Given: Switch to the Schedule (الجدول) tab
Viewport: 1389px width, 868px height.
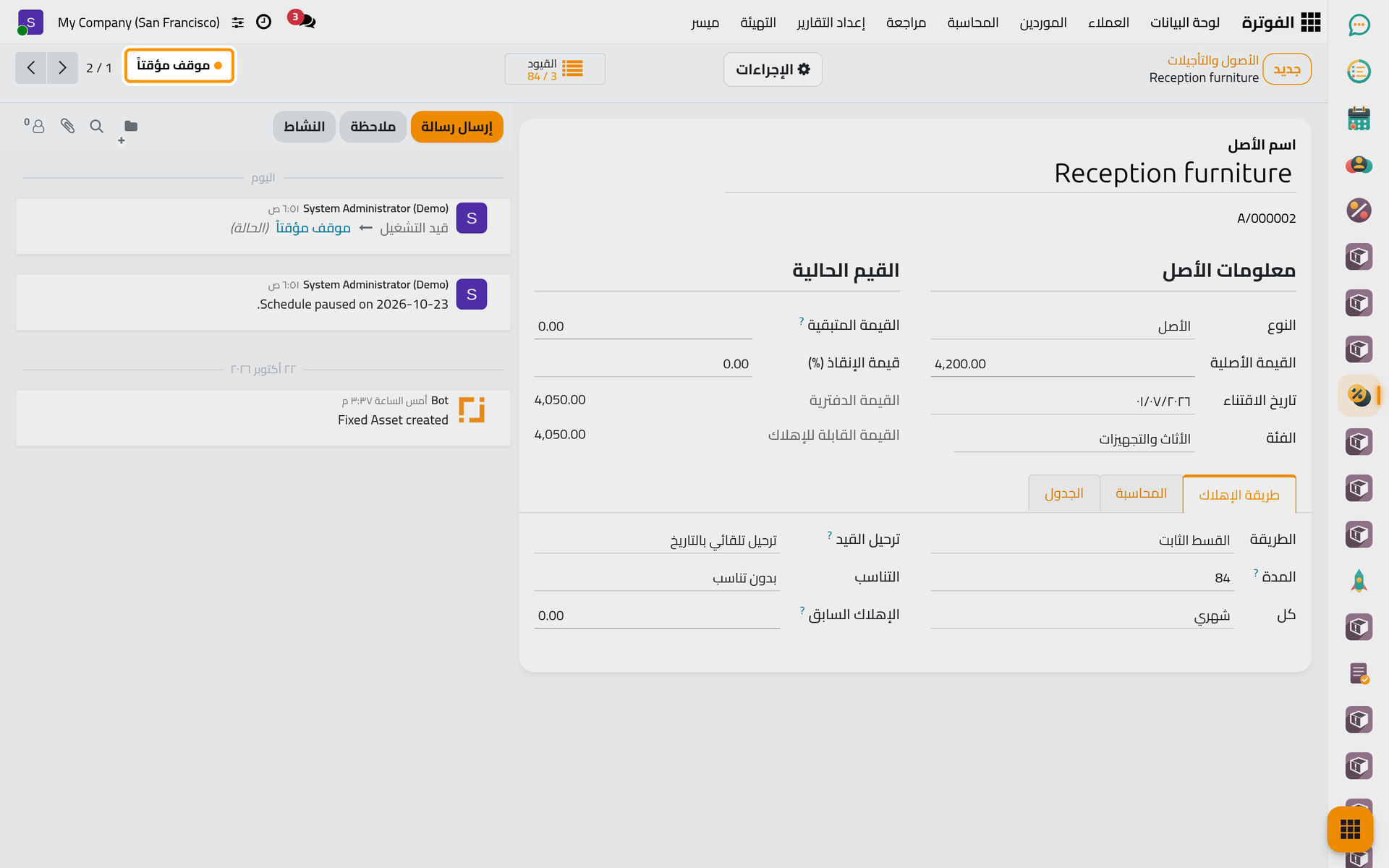Looking at the screenshot, I should pos(1064,493).
